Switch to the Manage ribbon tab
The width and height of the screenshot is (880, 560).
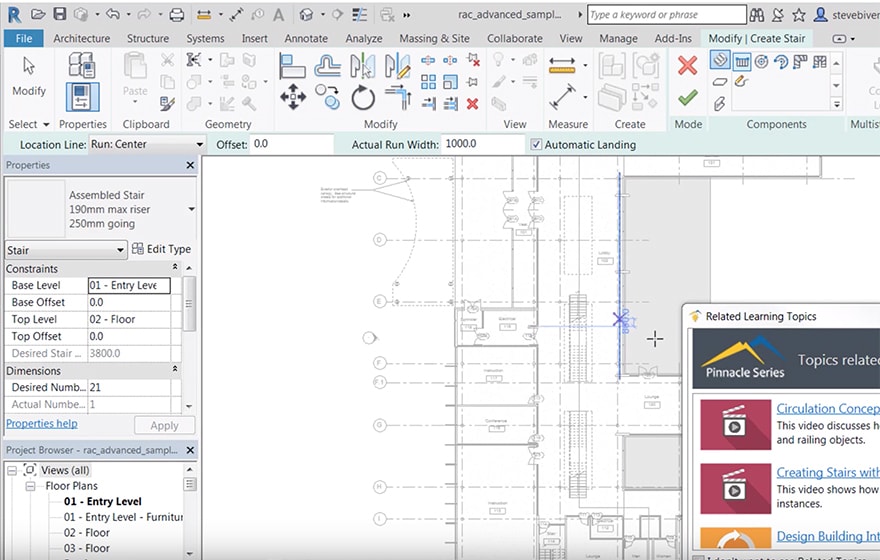[618, 38]
